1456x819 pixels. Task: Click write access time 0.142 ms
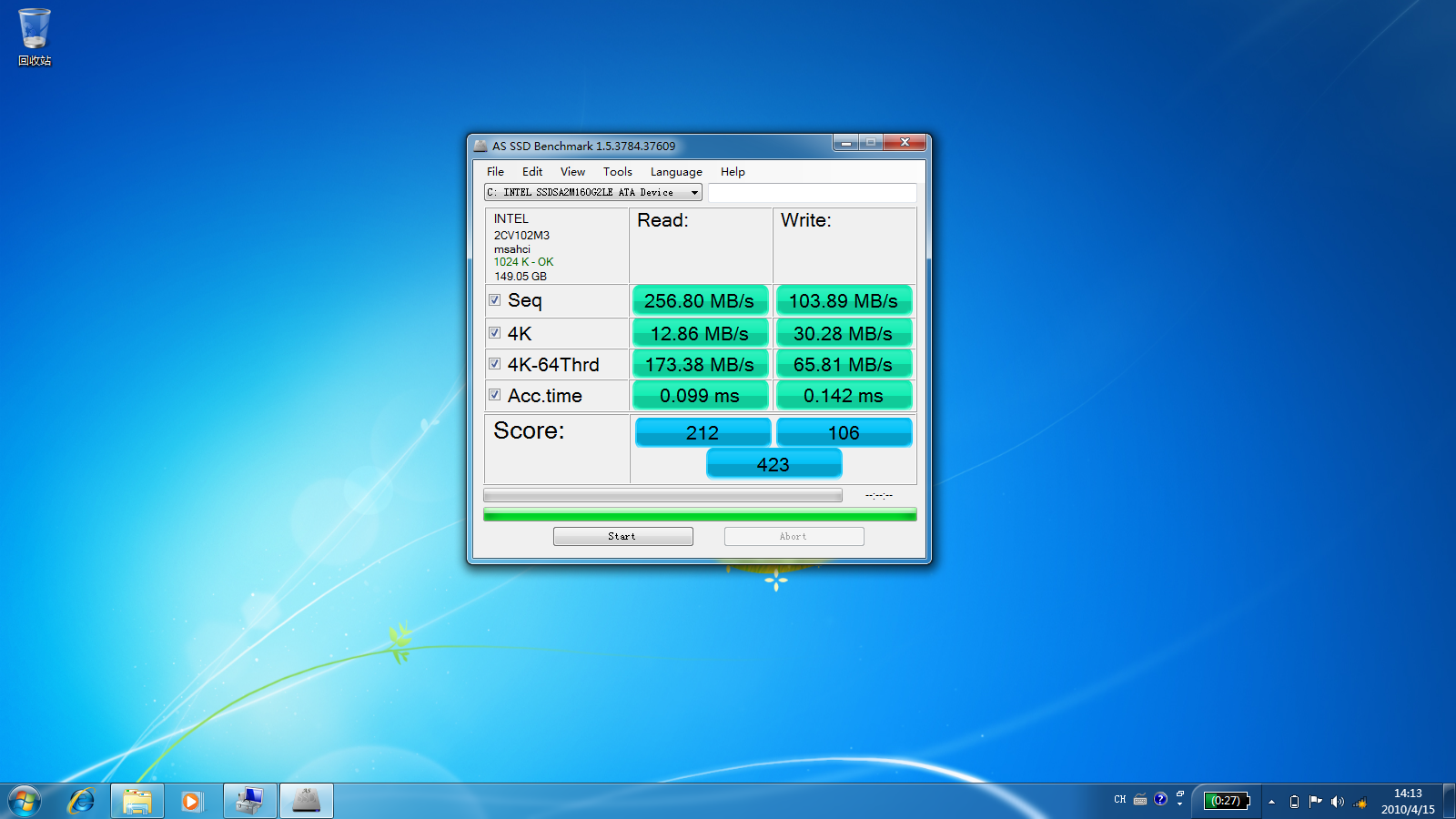(x=844, y=395)
